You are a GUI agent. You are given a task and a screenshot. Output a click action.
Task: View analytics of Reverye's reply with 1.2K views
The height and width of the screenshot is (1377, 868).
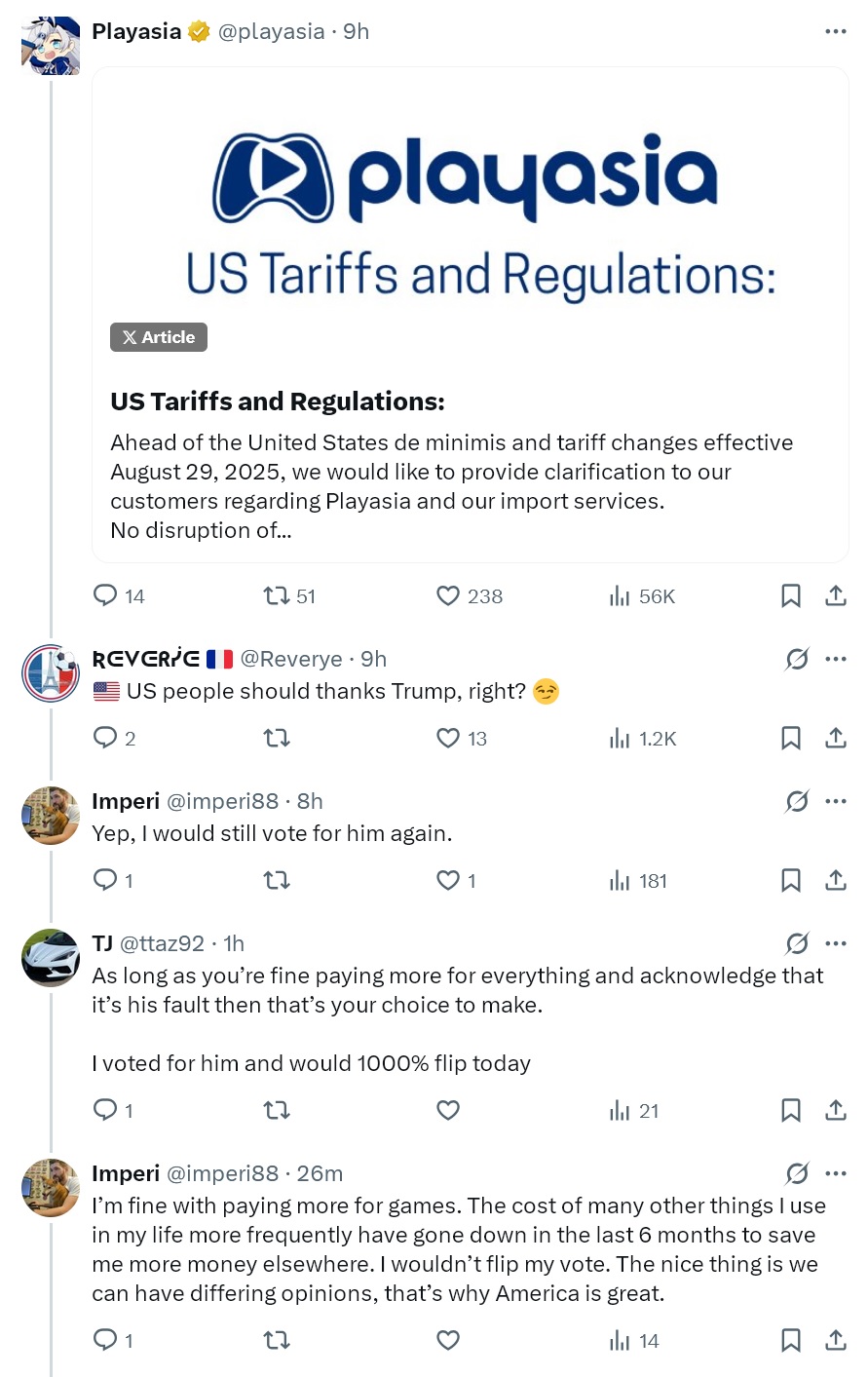tap(643, 739)
